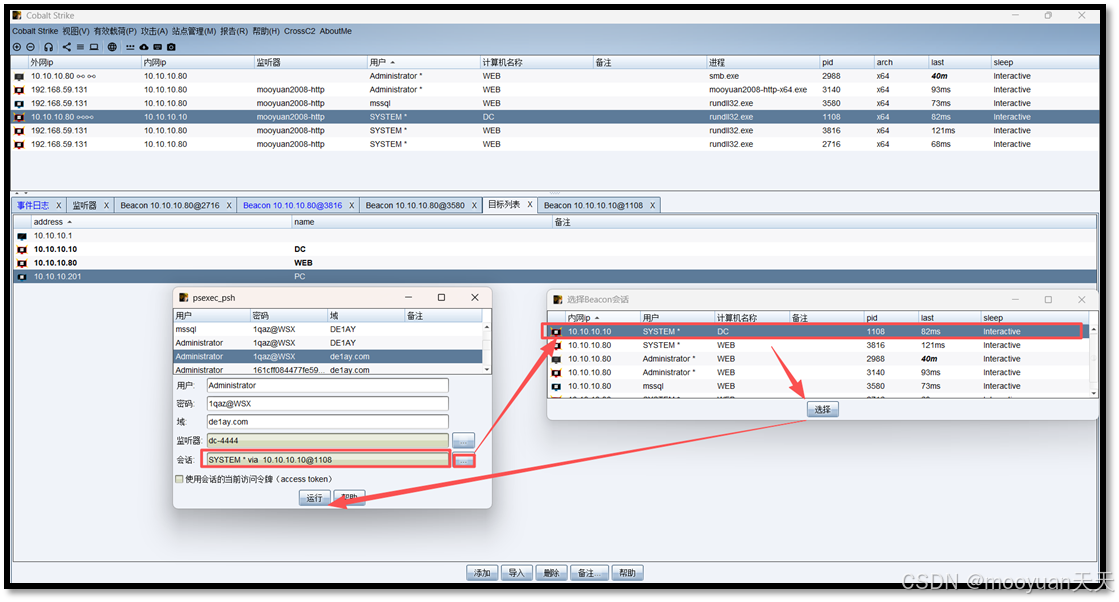Open downloaded files cloud icon

[x=143, y=47]
